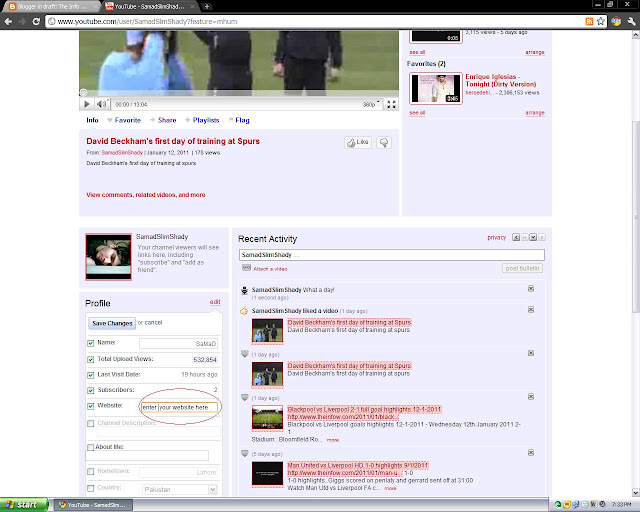The width and height of the screenshot is (640, 512).
Task: Click the video seek bar handle
Action: [83, 93]
